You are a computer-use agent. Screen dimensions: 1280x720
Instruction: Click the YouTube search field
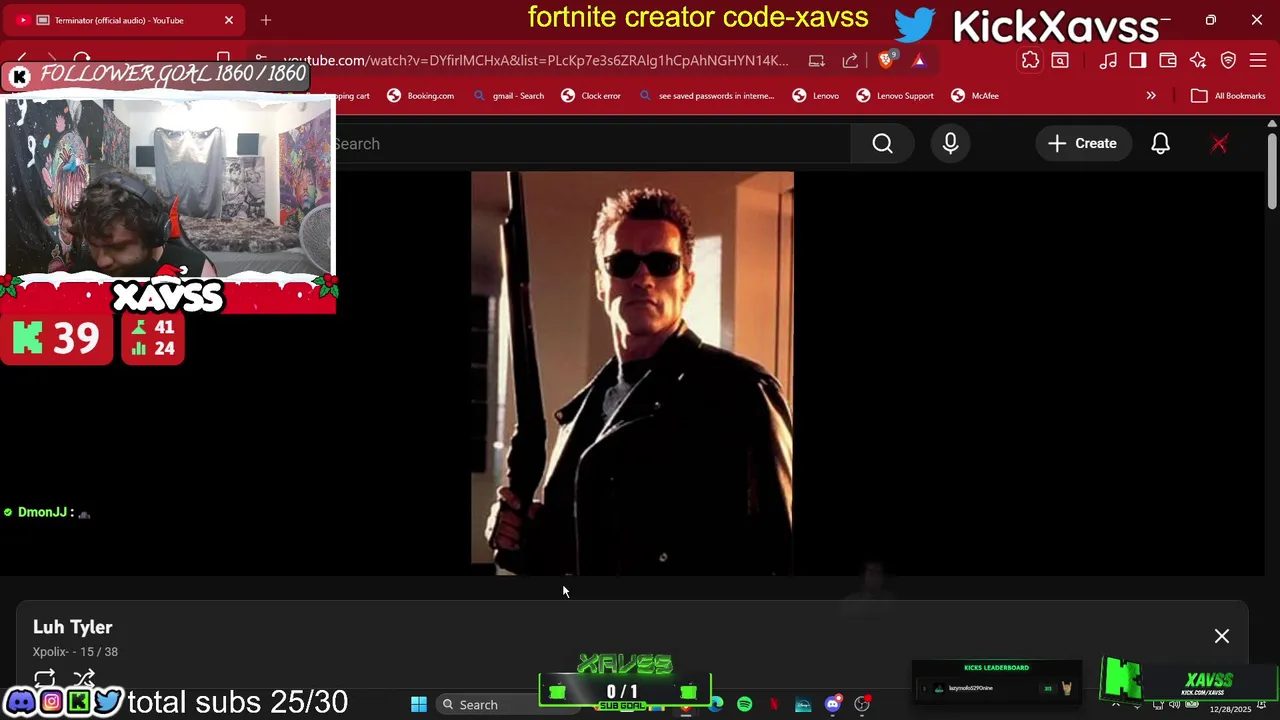[x=590, y=144]
